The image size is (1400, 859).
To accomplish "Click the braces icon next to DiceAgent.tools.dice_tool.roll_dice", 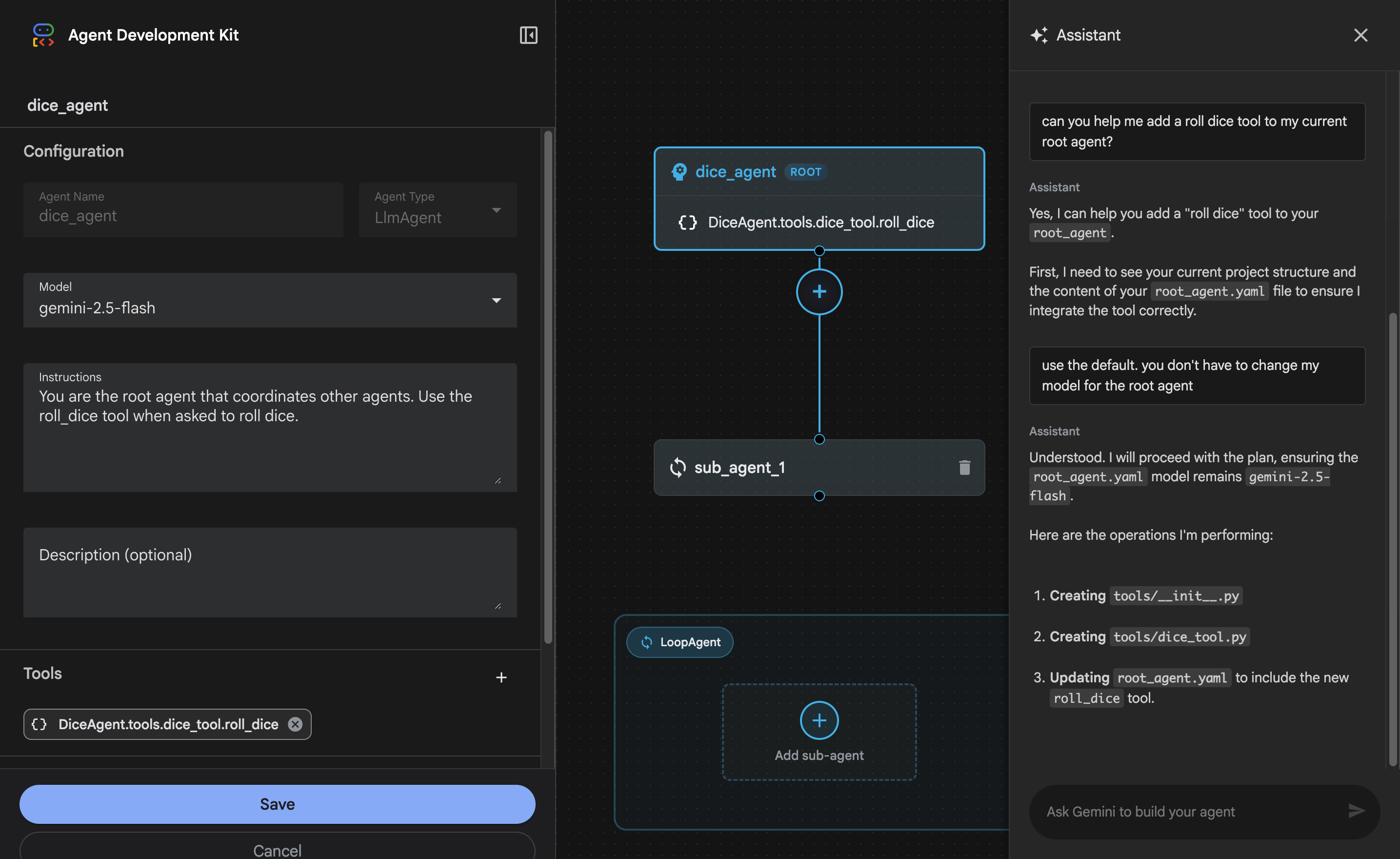I will 687,222.
